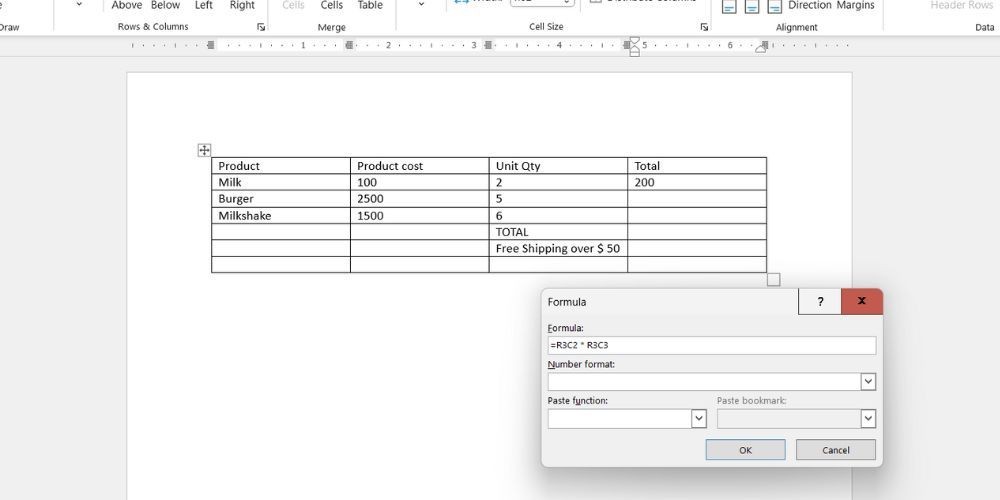The image size is (1000, 500).
Task: Click OK in Formula dialog
Action: [746, 450]
